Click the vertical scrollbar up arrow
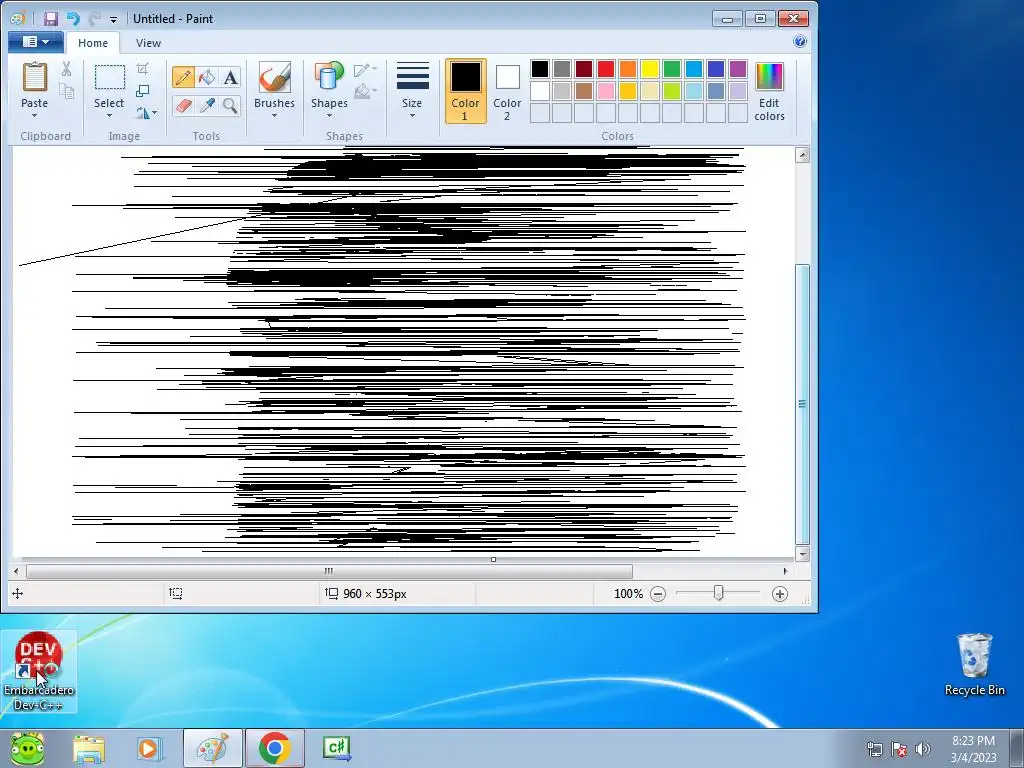This screenshot has height=768, width=1024. click(803, 155)
